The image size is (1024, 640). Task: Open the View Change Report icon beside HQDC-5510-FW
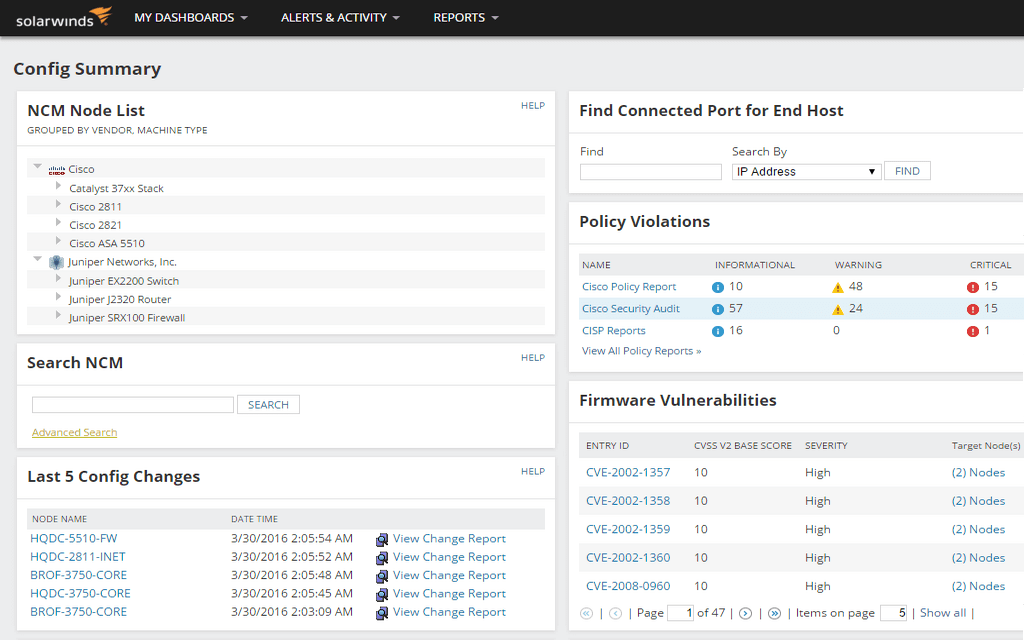tap(381, 539)
